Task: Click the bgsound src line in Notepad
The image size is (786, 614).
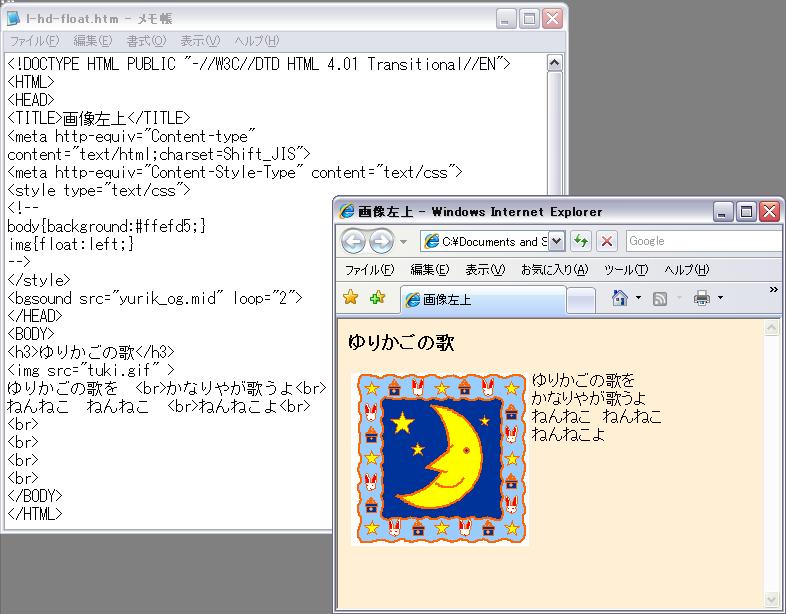Action: tap(155, 298)
